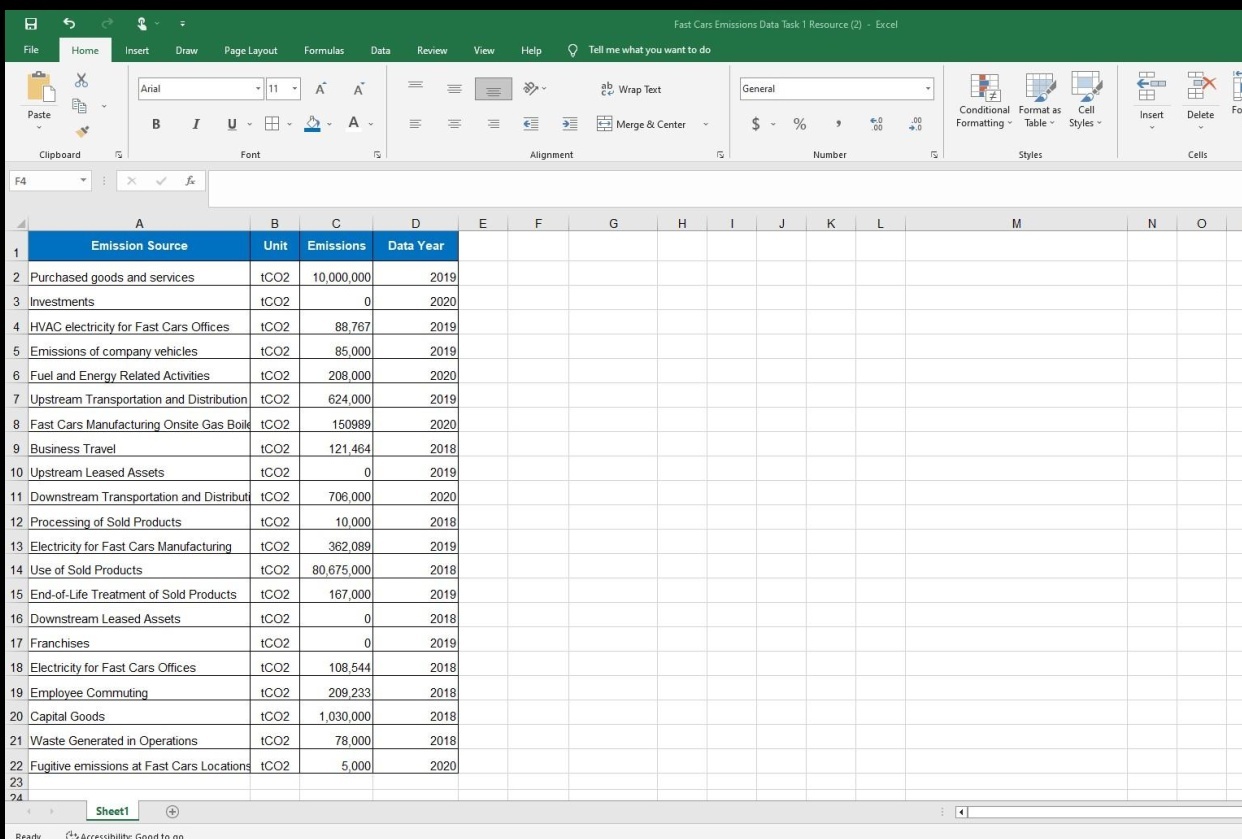Click the Undo arrow icon
This screenshot has width=1242, height=839.
71,23
